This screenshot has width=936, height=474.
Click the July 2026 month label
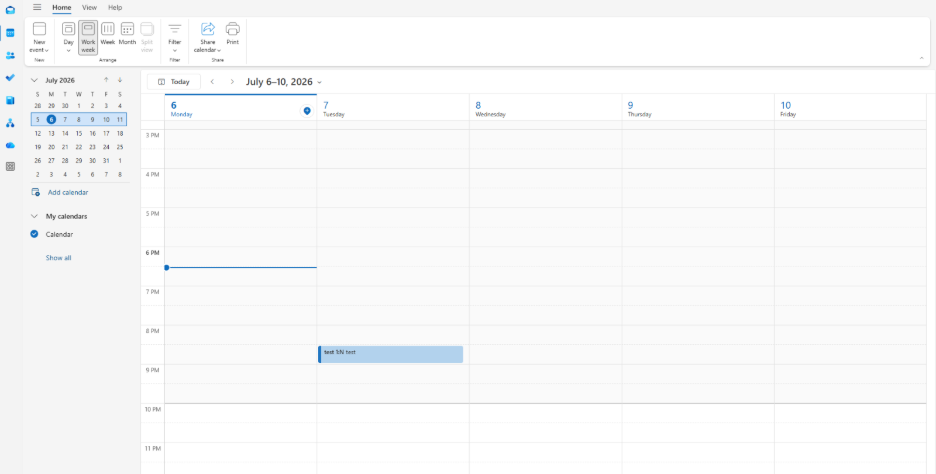coord(60,80)
